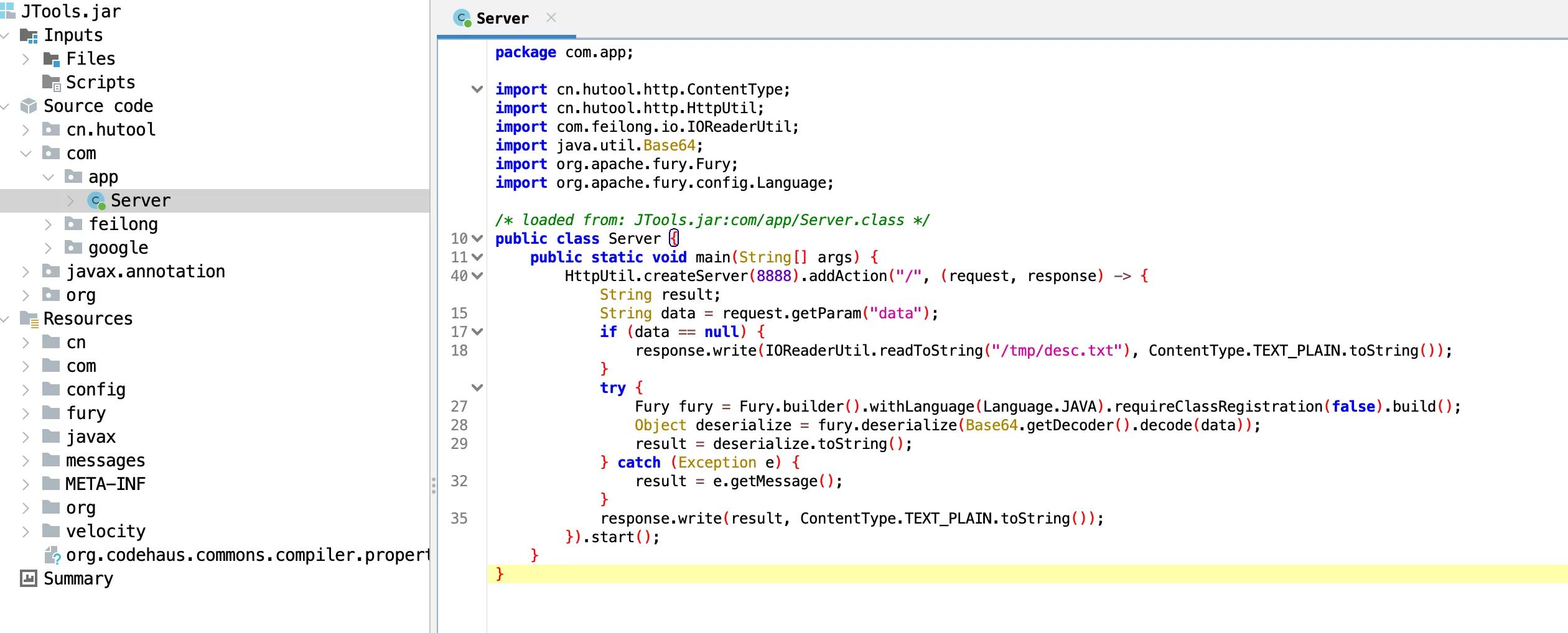This screenshot has height=633, width=1568.
Task: Click the Source code package icon
Action: tap(29, 106)
